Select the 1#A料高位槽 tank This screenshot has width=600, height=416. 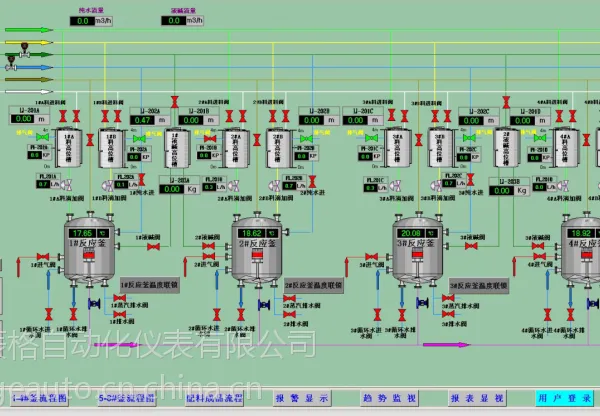coord(68,147)
